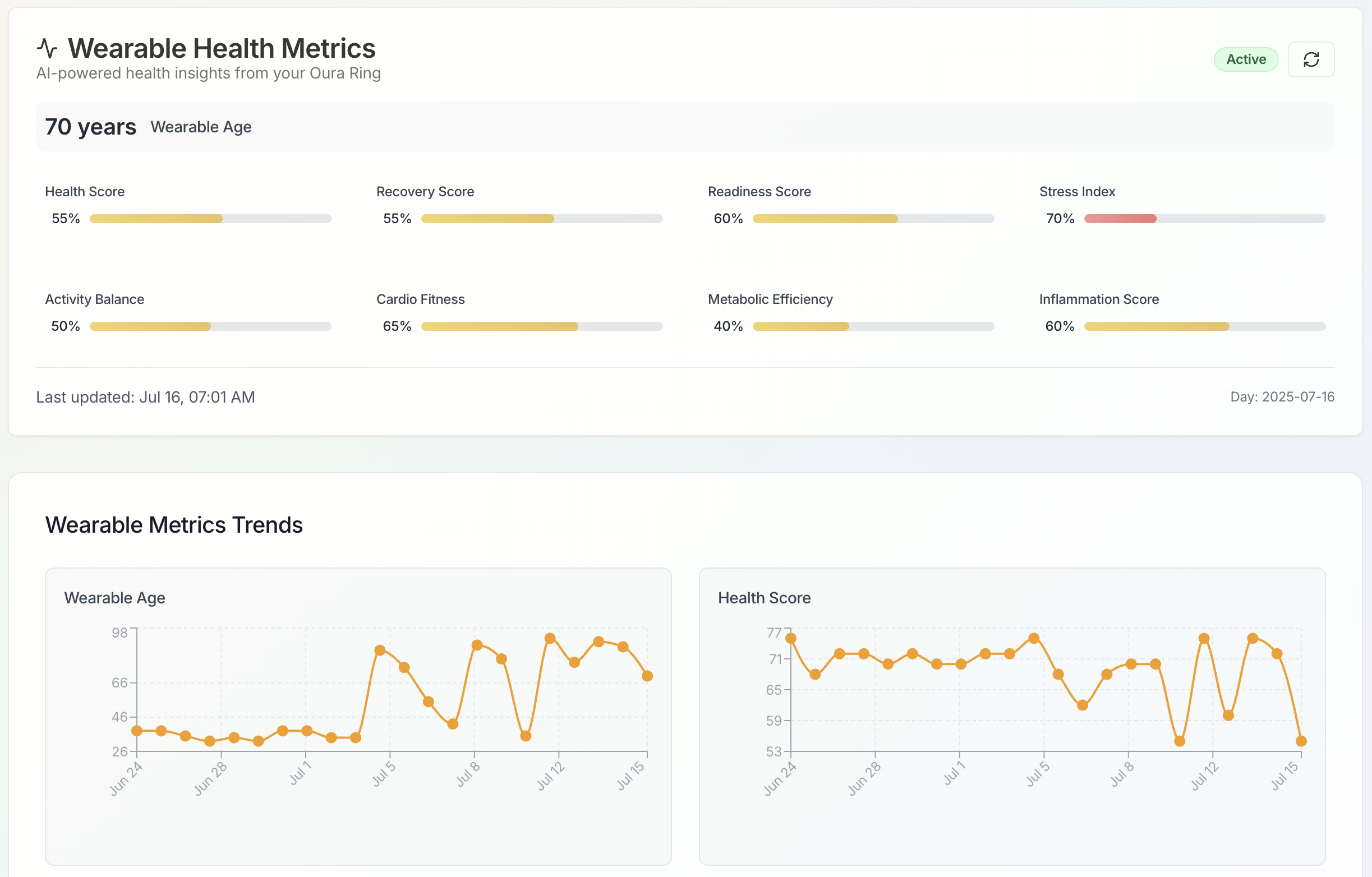This screenshot has height=877, width=1372.
Task: Click the refresh metrics icon button
Action: click(x=1310, y=59)
